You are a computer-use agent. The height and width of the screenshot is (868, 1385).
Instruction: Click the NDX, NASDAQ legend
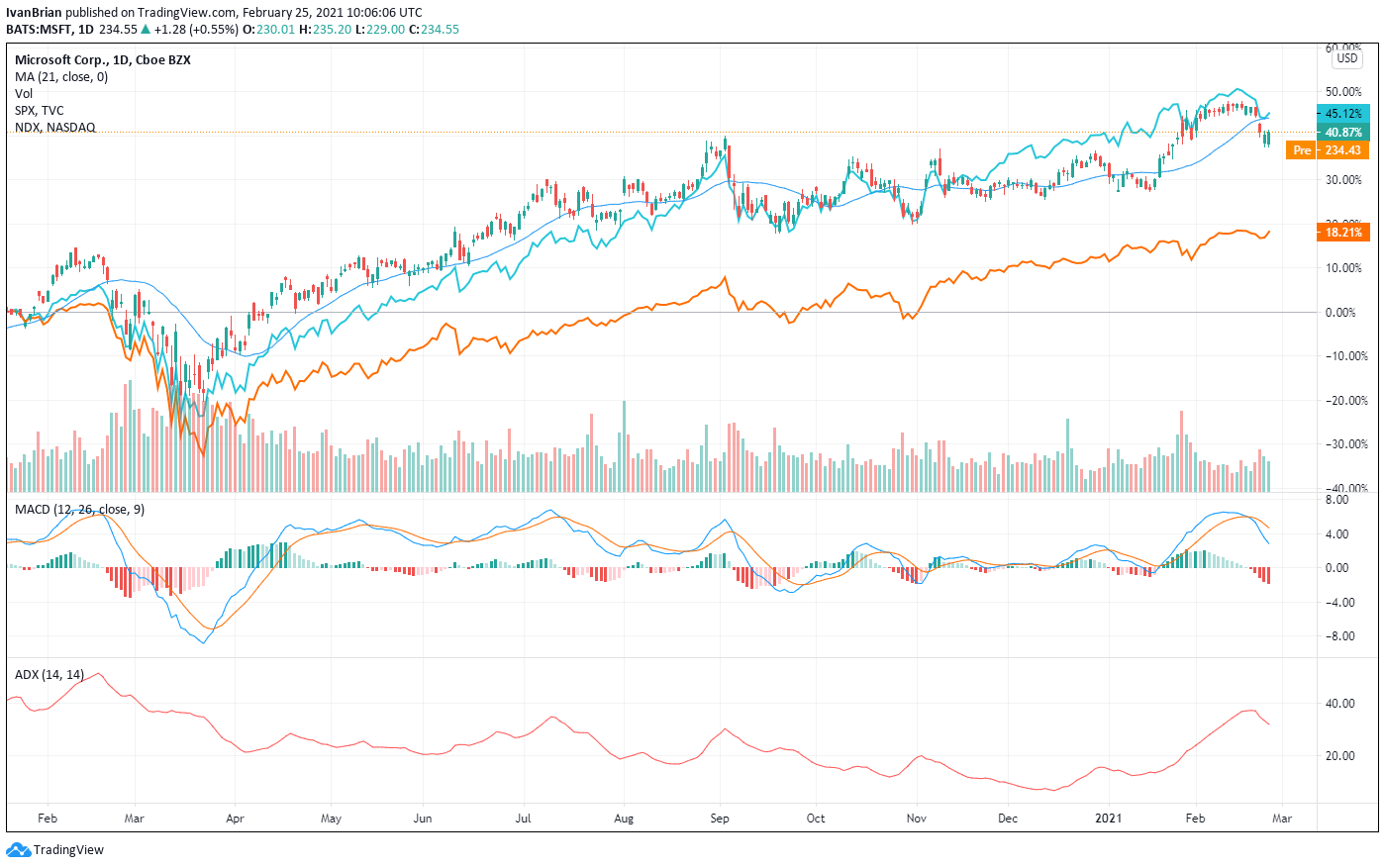click(55, 127)
